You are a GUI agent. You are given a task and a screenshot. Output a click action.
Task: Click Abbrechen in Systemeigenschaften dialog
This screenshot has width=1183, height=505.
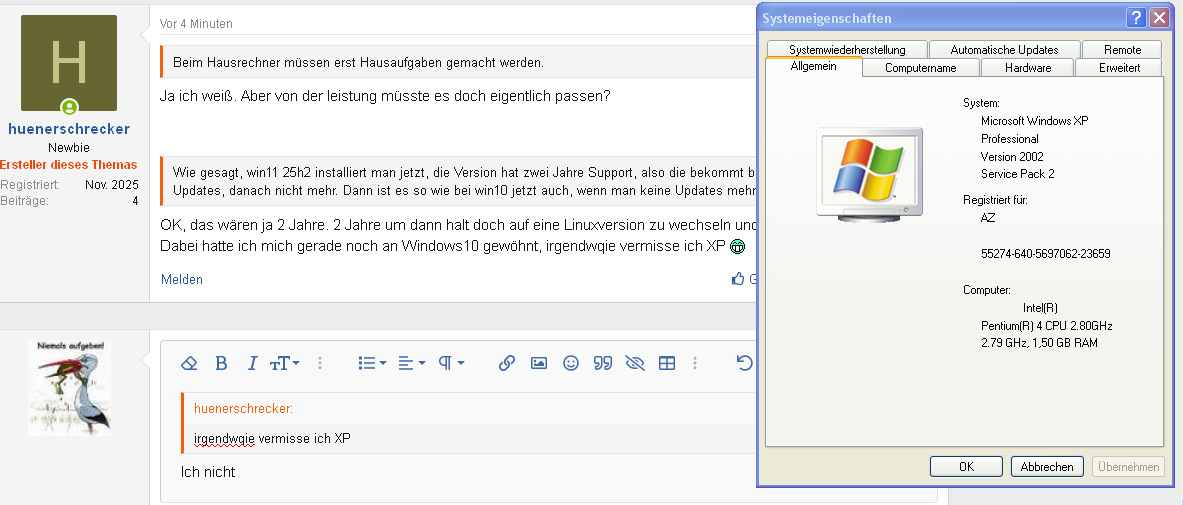1047,467
